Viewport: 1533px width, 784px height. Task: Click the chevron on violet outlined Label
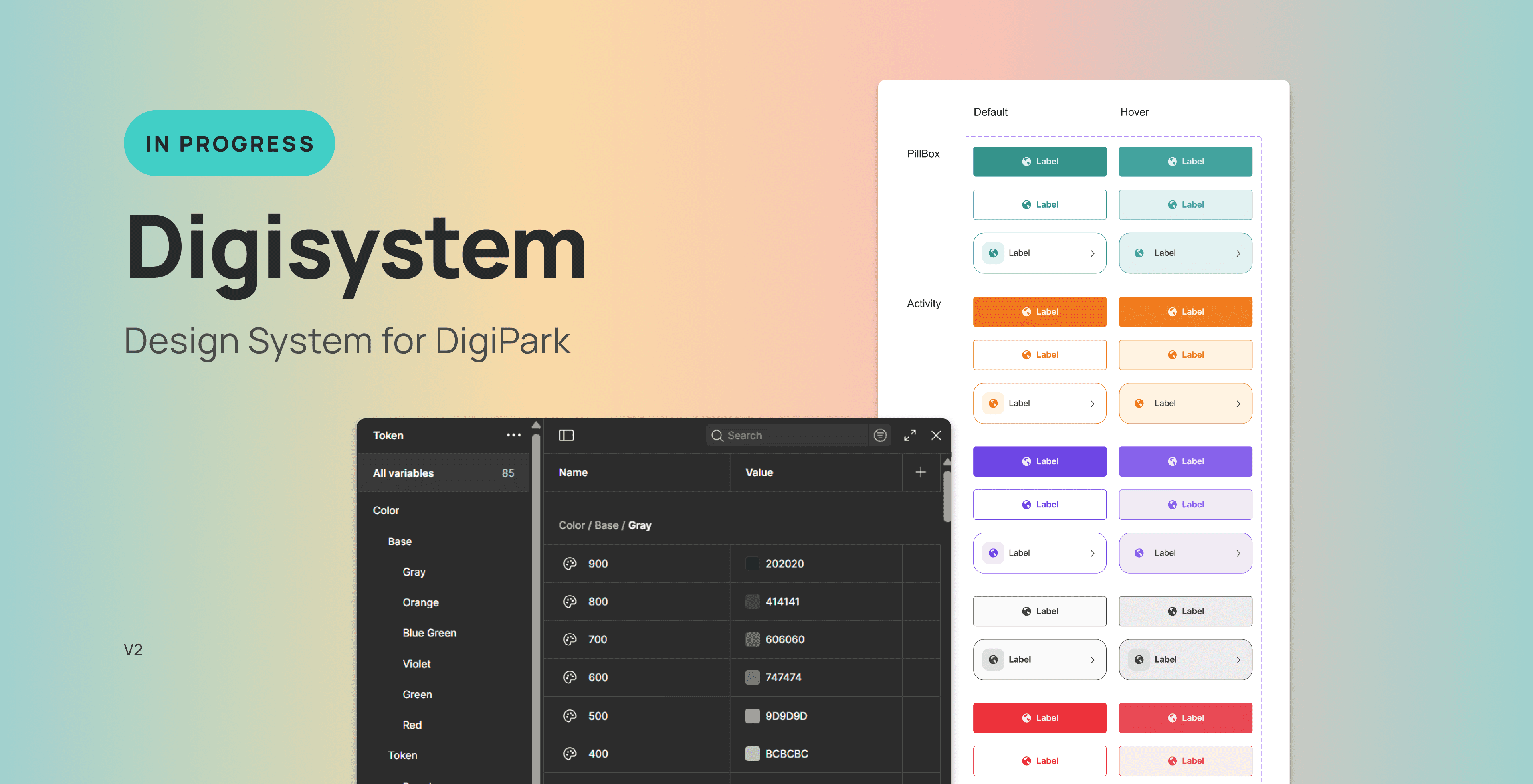(x=1093, y=553)
